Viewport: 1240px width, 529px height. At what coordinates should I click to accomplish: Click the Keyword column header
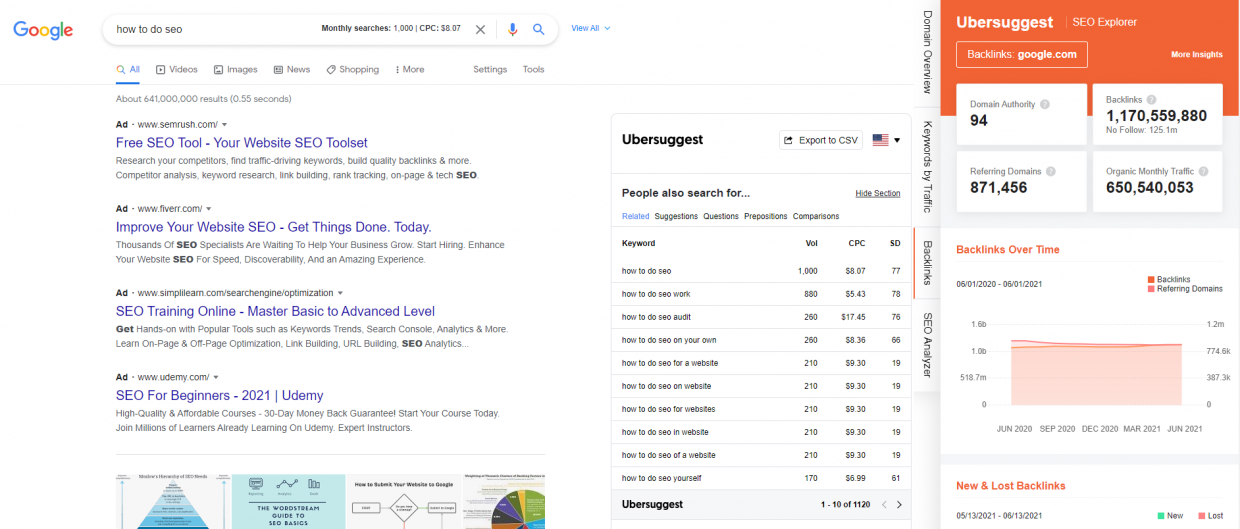click(x=639, y=243)
